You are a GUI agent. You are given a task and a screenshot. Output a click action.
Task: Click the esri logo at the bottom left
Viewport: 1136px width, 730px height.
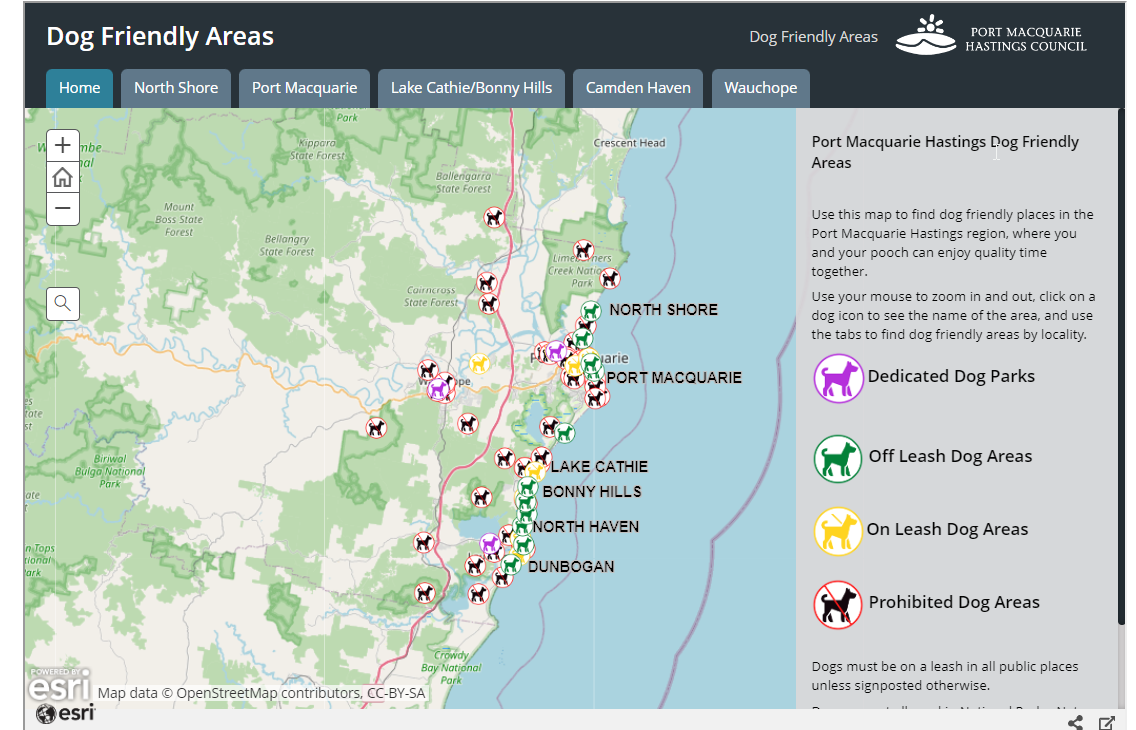[66, 713]
